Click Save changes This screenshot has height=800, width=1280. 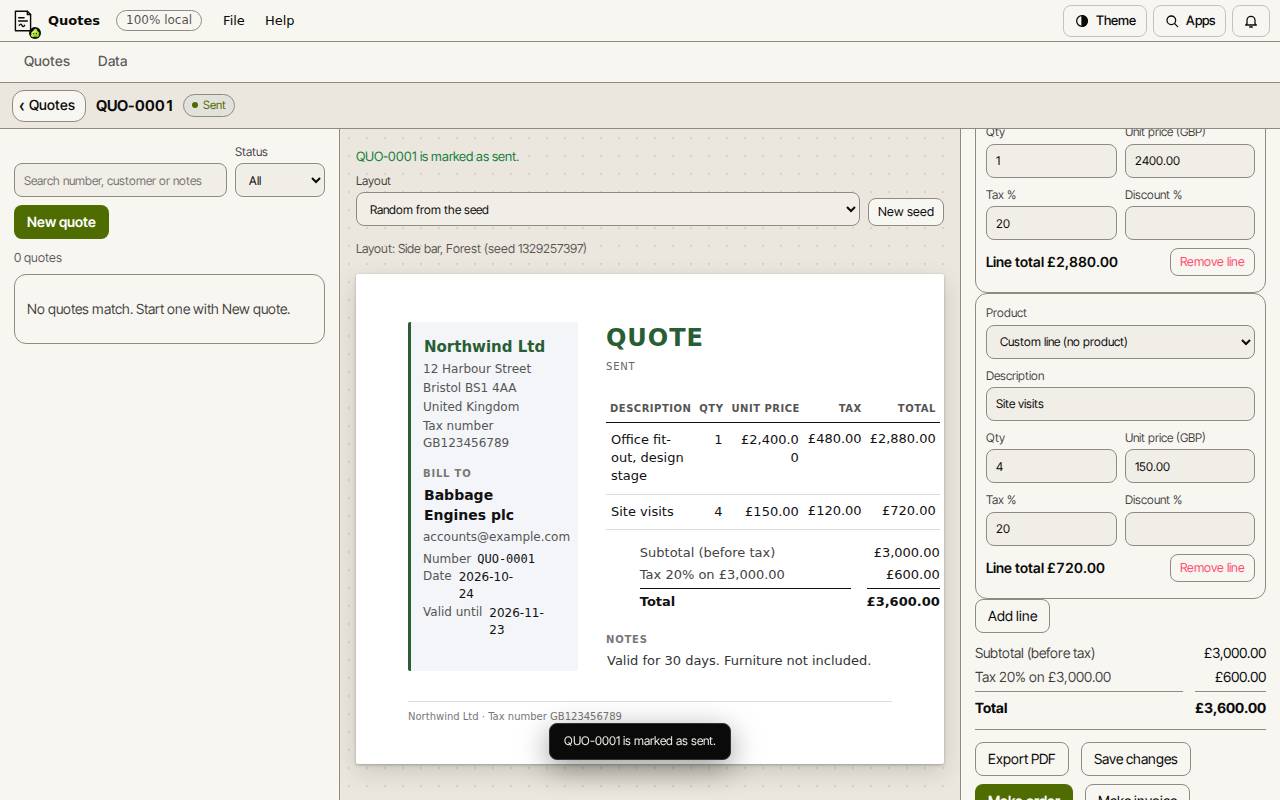pos(1136,759)
